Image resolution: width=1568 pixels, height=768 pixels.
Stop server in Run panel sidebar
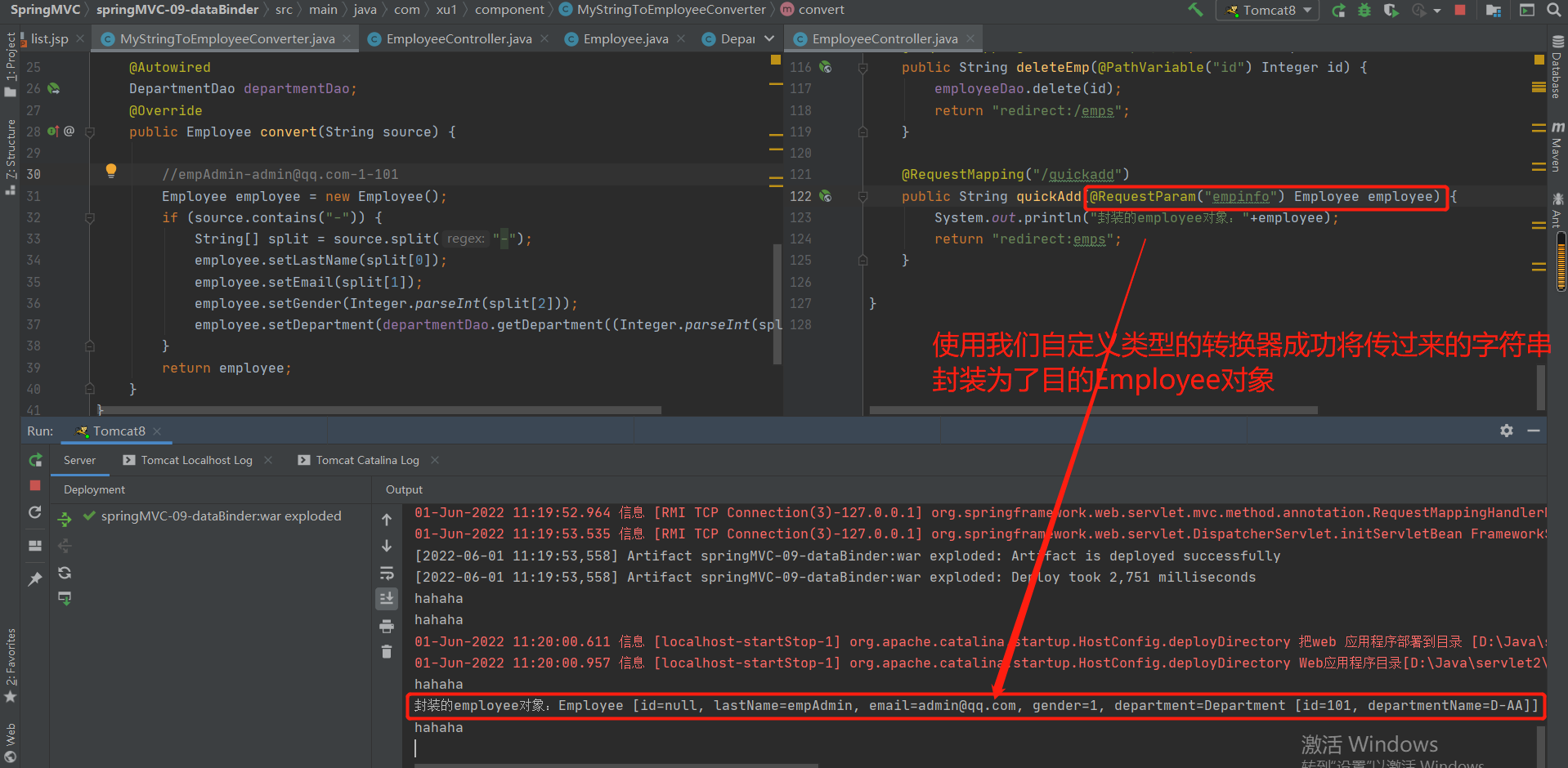(35, 485)
